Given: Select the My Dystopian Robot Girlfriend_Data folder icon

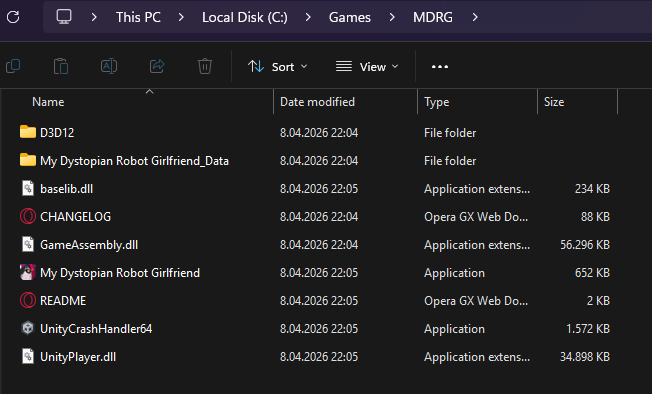Looking at the screenshot, I should [28, 160].
